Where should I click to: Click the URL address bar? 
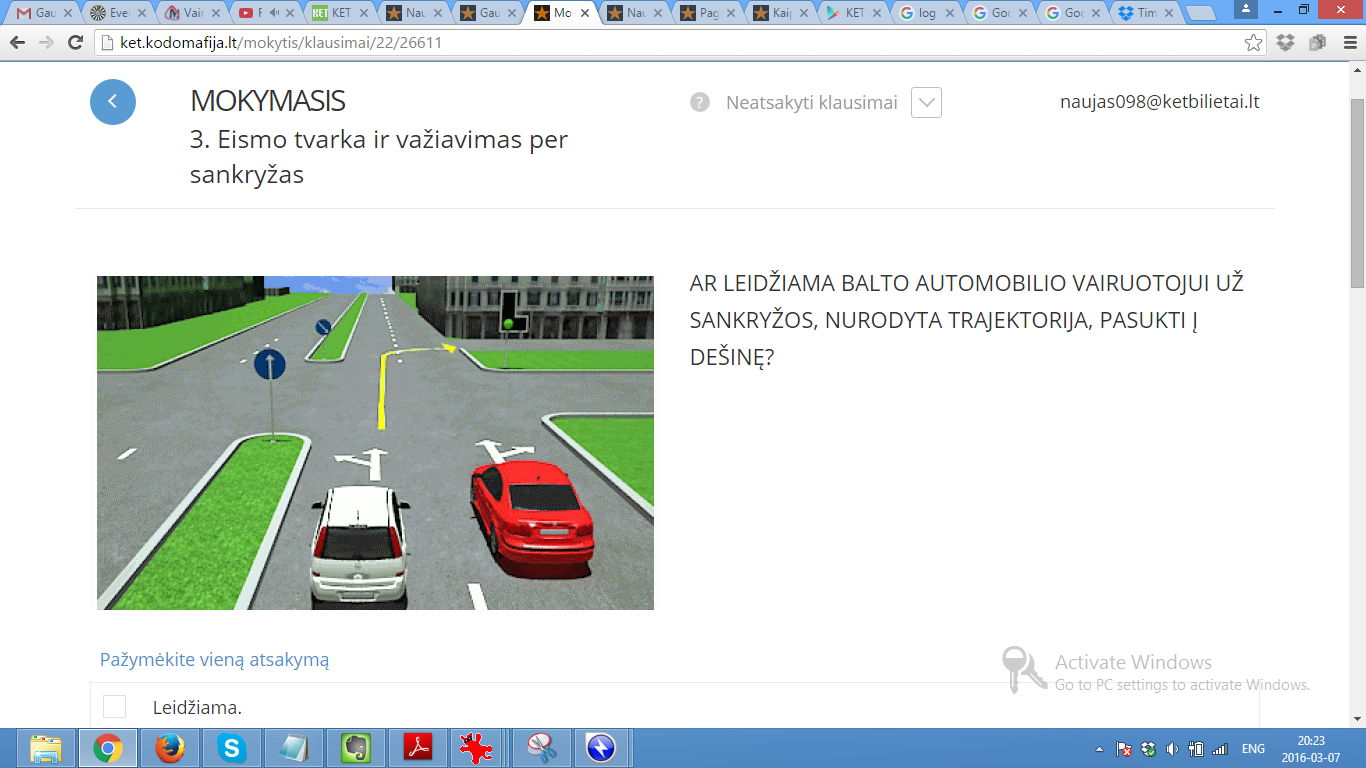[x=660, y=43]
